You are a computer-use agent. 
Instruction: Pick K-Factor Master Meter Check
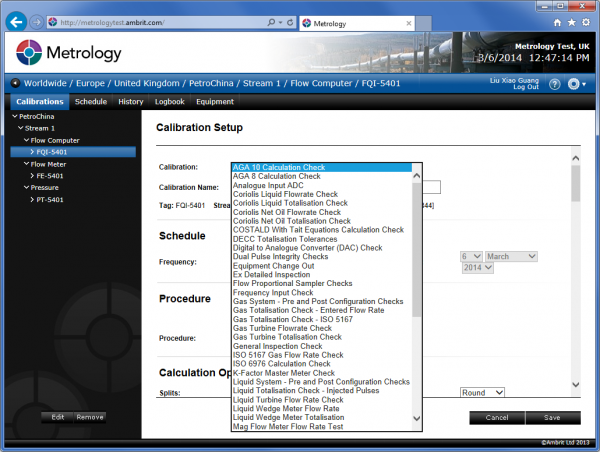click(x=322, y=373)
